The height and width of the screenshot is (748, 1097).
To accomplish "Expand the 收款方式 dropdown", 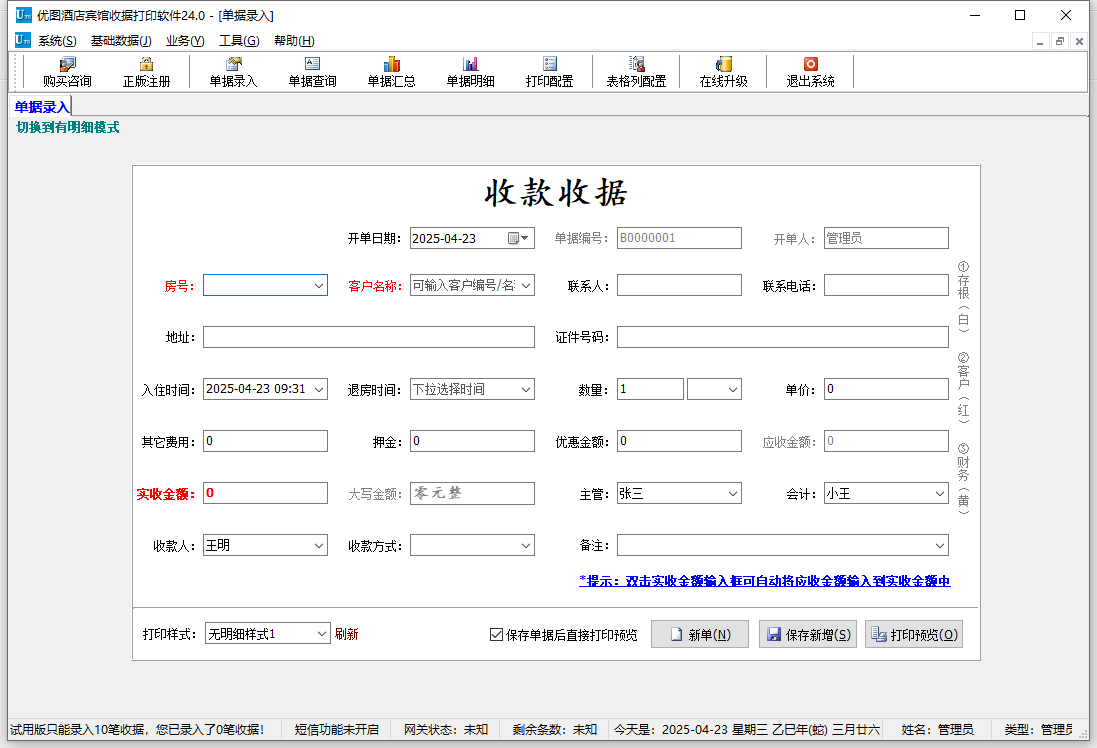I will coord(525,546).
